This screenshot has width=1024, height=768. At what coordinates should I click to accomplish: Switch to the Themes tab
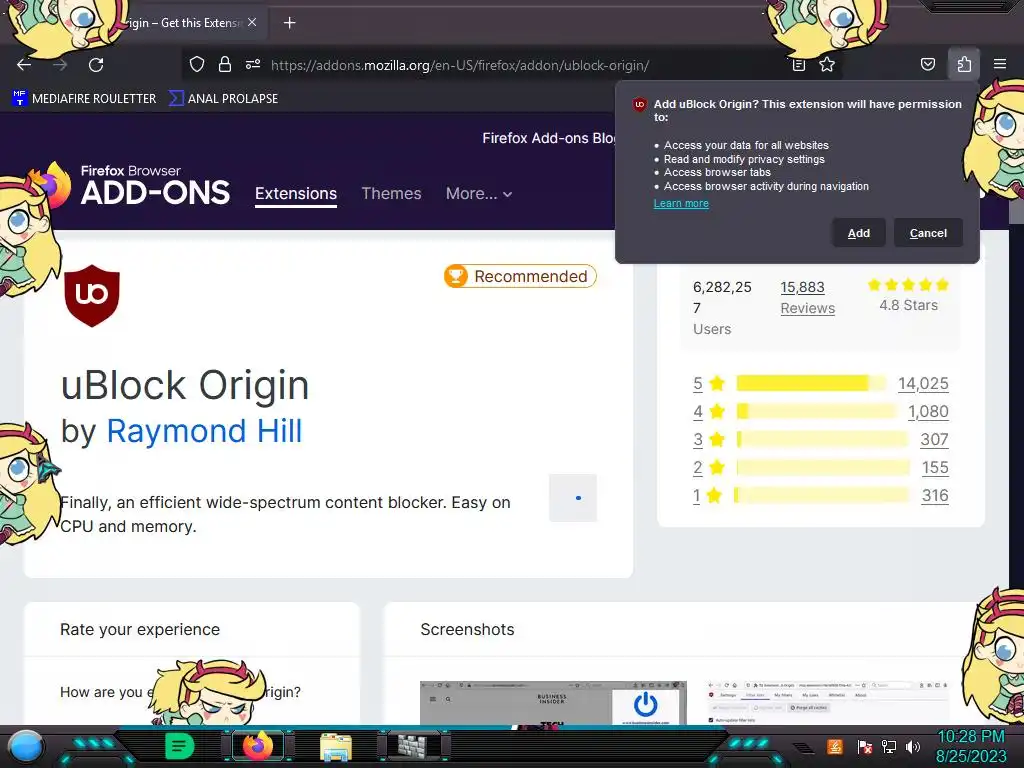click(x=391, y=193)
